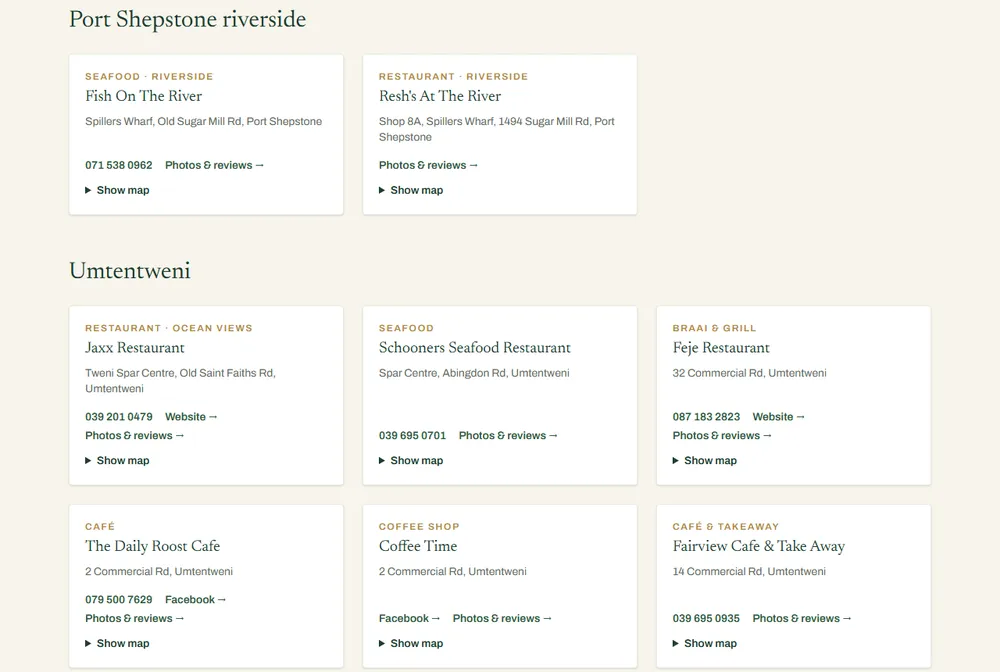Viewport: 1000px width, 672px height.
Task: Call Feje Restaurant at 087 183 2823
Action: point(706,417)
